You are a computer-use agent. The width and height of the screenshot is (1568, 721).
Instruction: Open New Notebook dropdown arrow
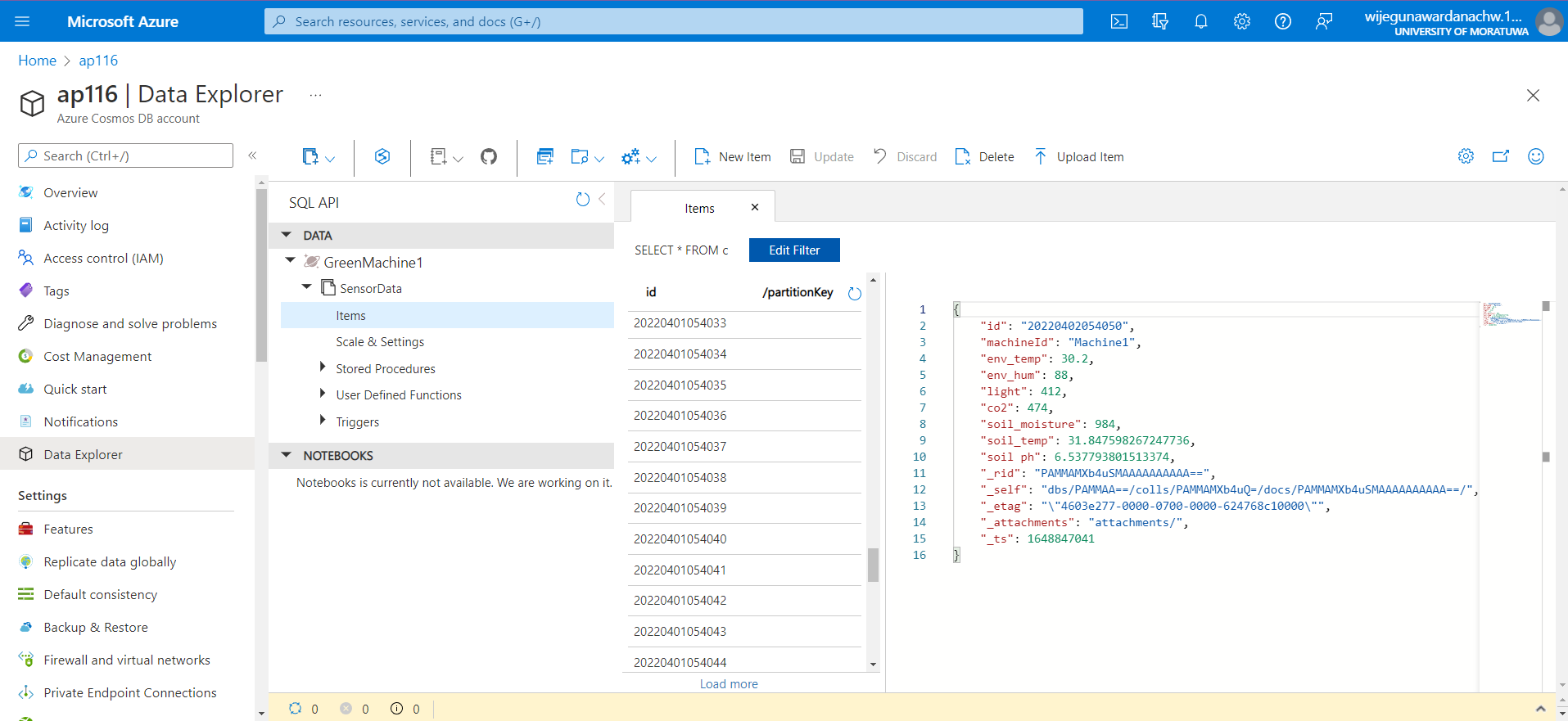point(458,159)
